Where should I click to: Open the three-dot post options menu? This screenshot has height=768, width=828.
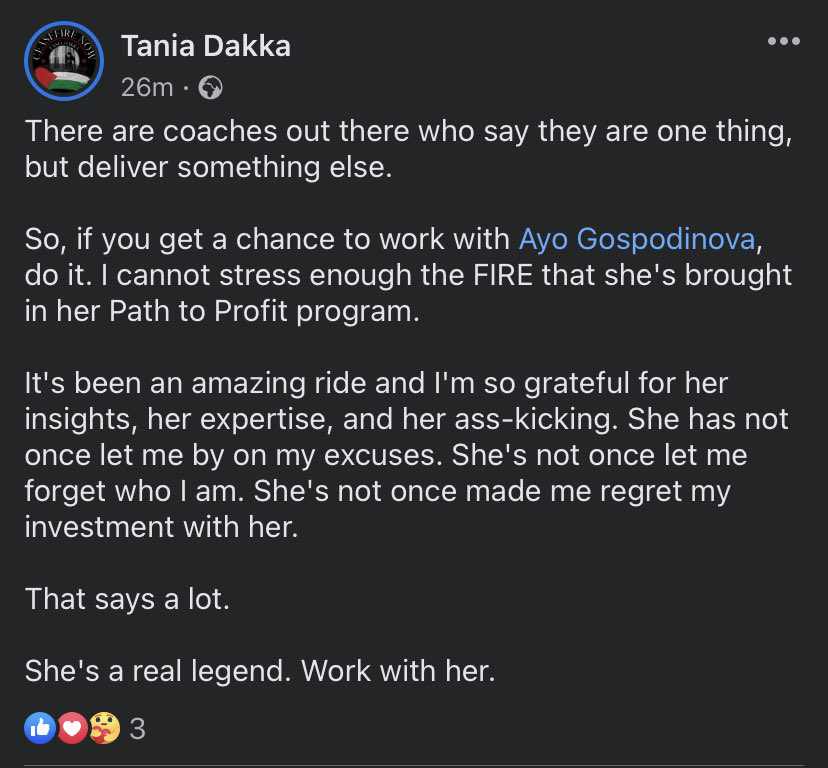pos(782,42)
